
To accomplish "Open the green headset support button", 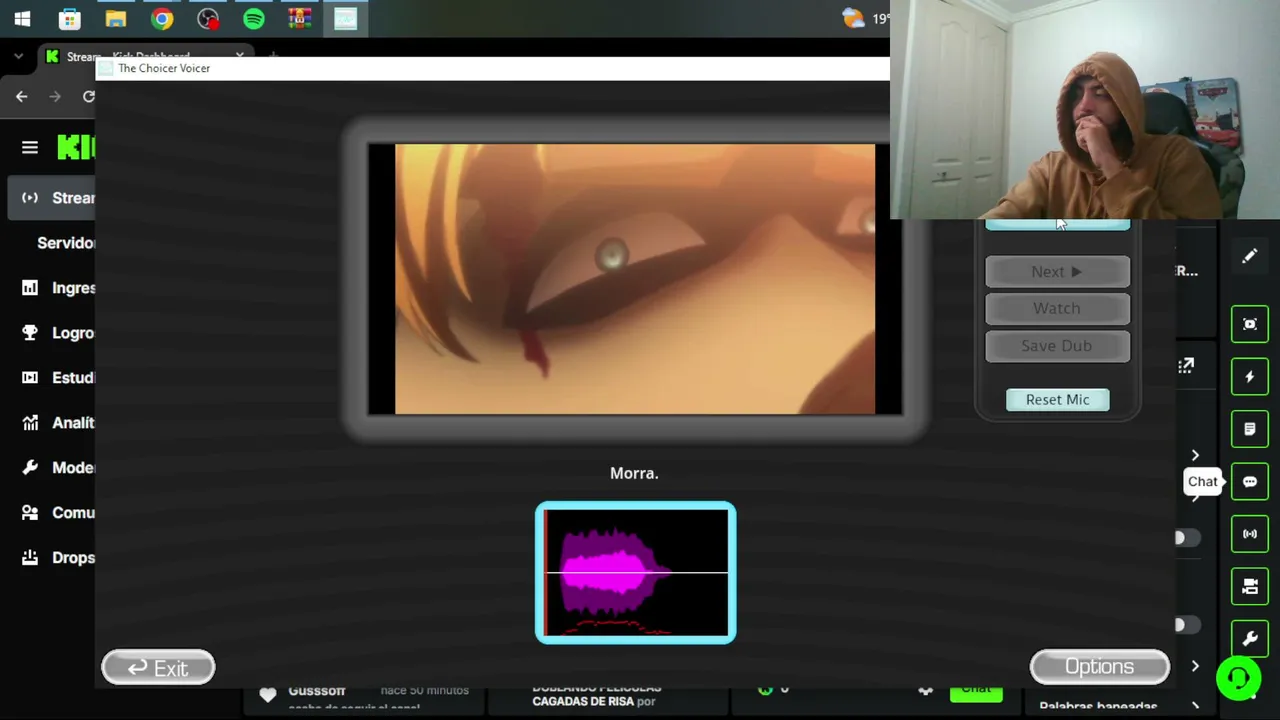I will (x=1238, y=679).
